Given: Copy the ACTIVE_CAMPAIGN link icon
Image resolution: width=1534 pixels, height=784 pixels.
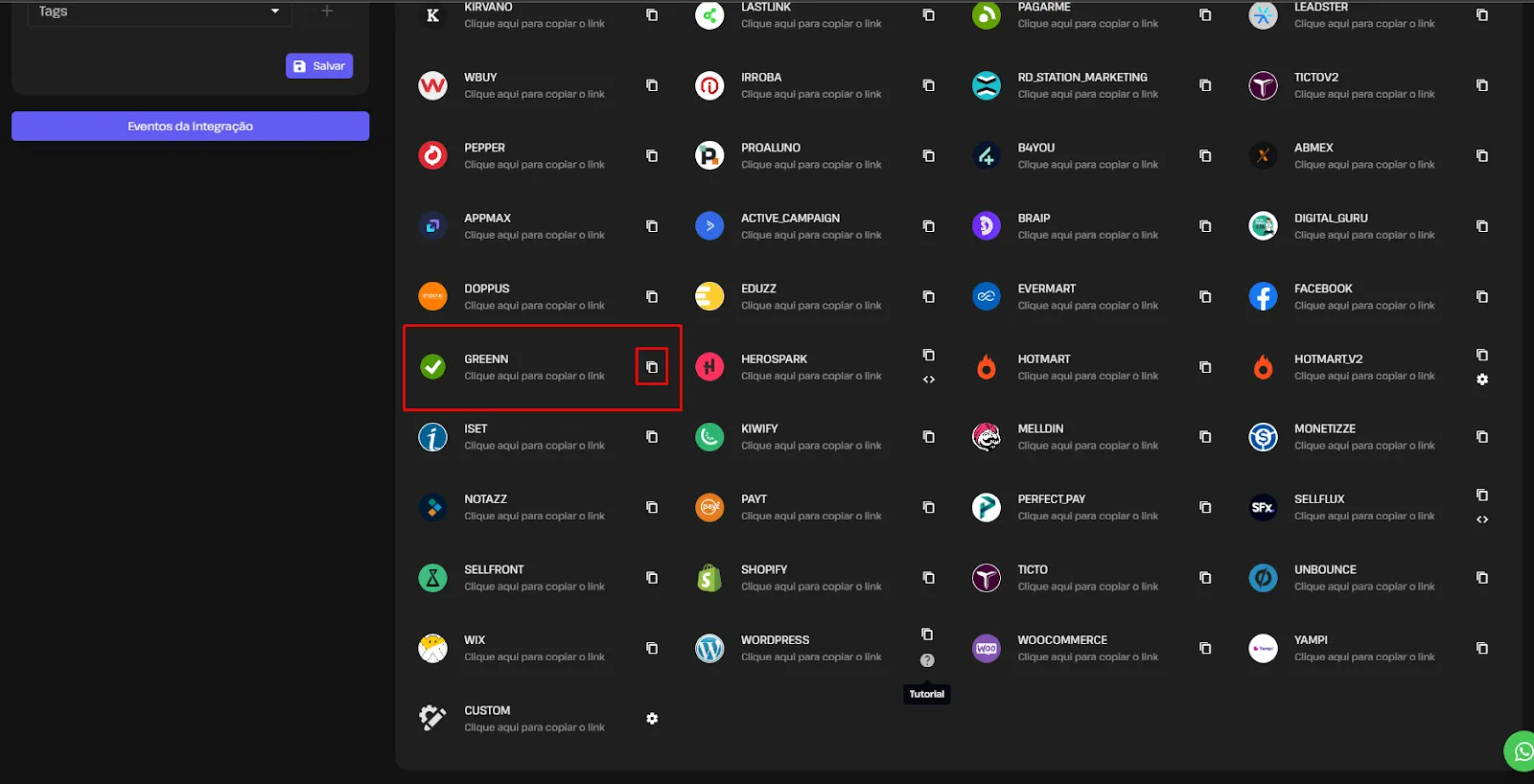Looking at the screenshot, I should pos(928,226).
